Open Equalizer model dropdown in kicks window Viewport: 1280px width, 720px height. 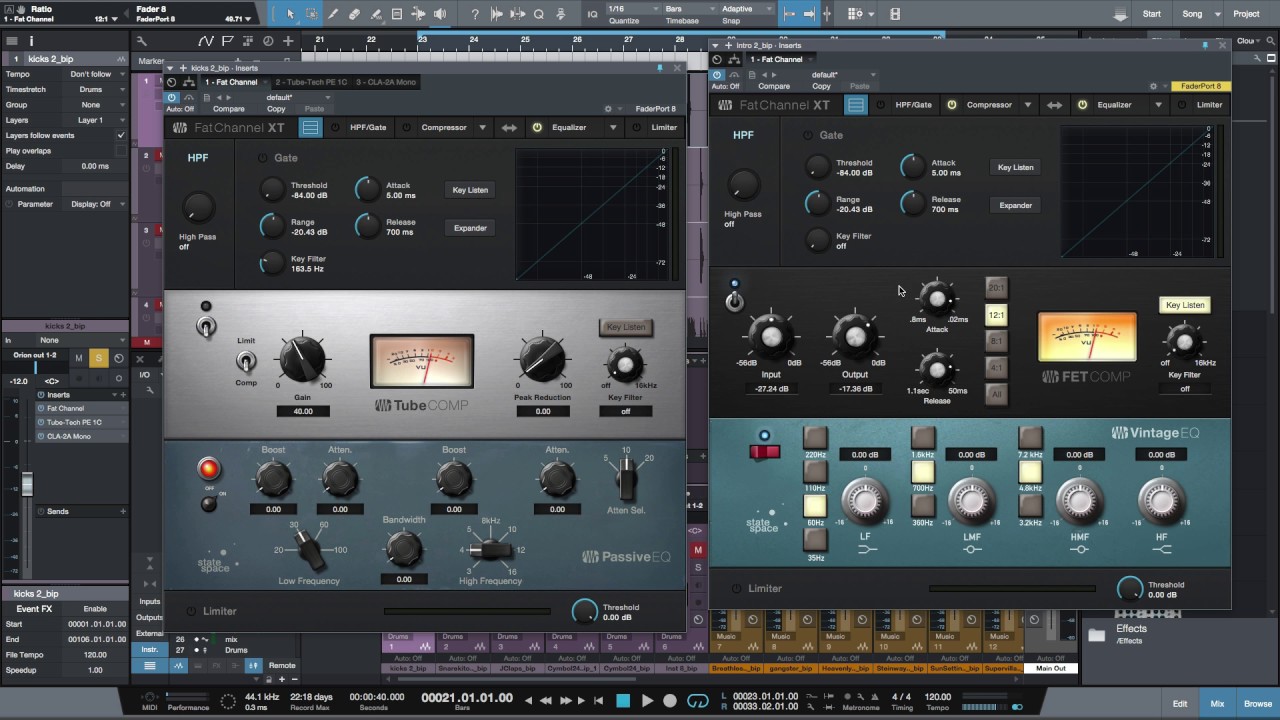click(x=613, y=127)
